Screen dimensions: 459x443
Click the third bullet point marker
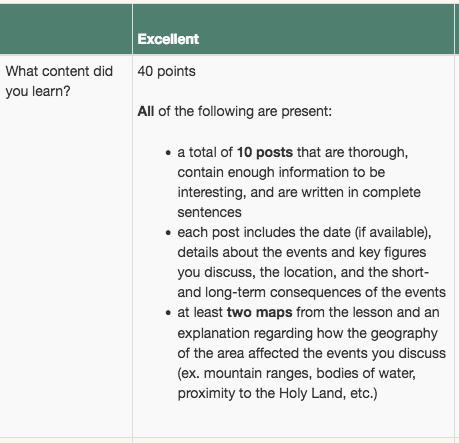pos(168,313)
